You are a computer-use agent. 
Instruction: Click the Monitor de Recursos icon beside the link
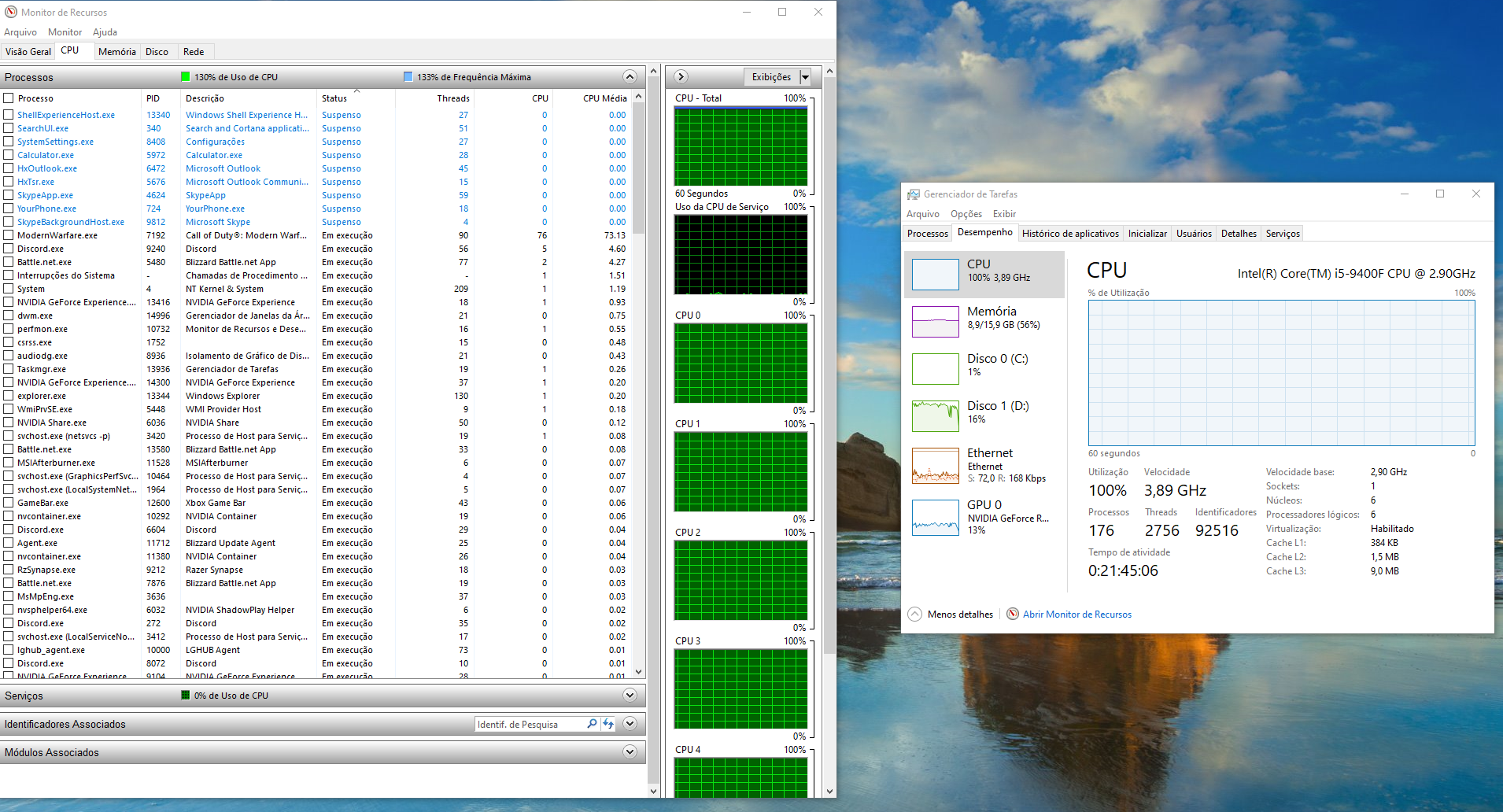pyautogui.click(x=1013, y=614)
